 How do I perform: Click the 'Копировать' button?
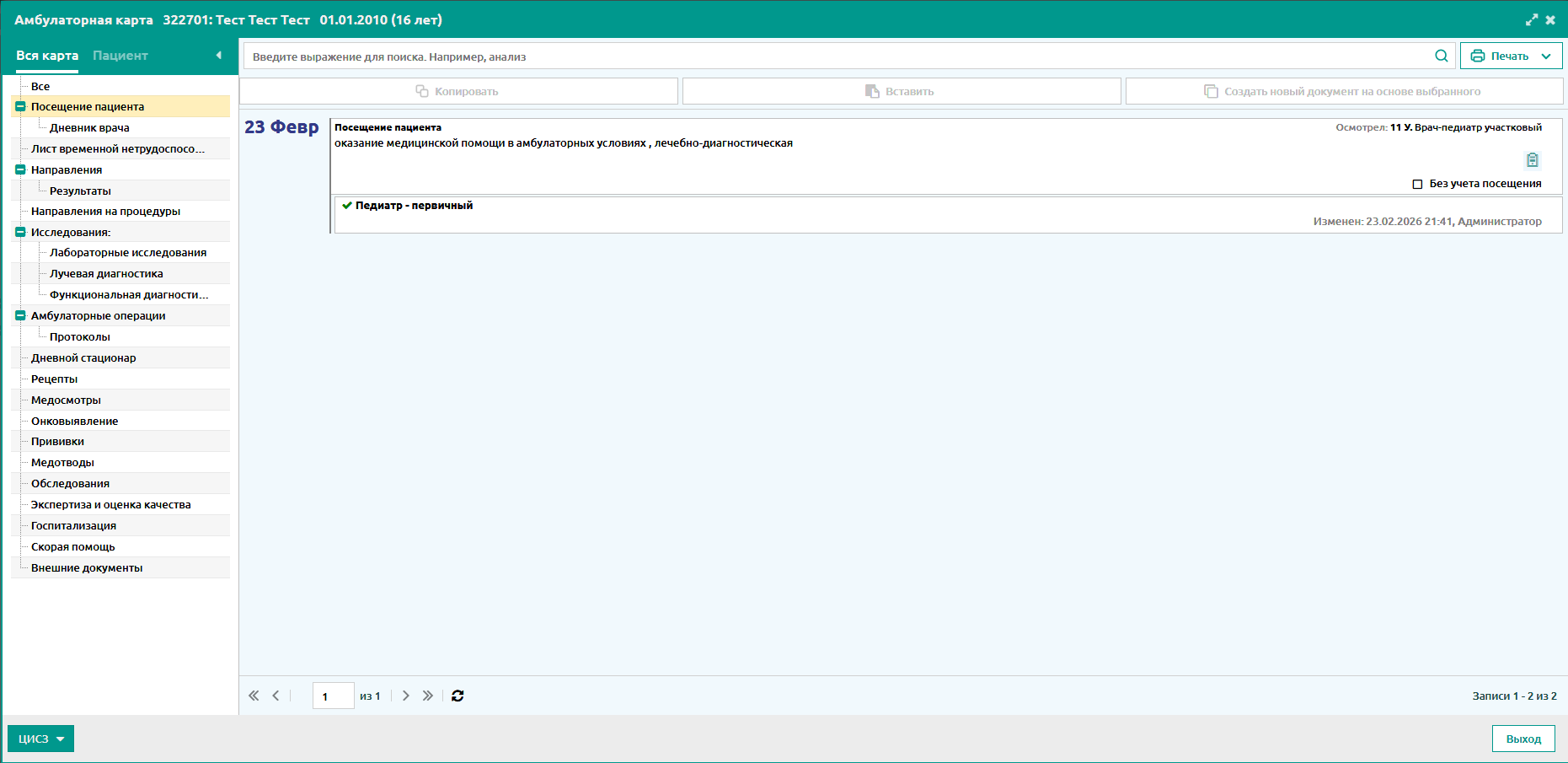tap(458, 91)
